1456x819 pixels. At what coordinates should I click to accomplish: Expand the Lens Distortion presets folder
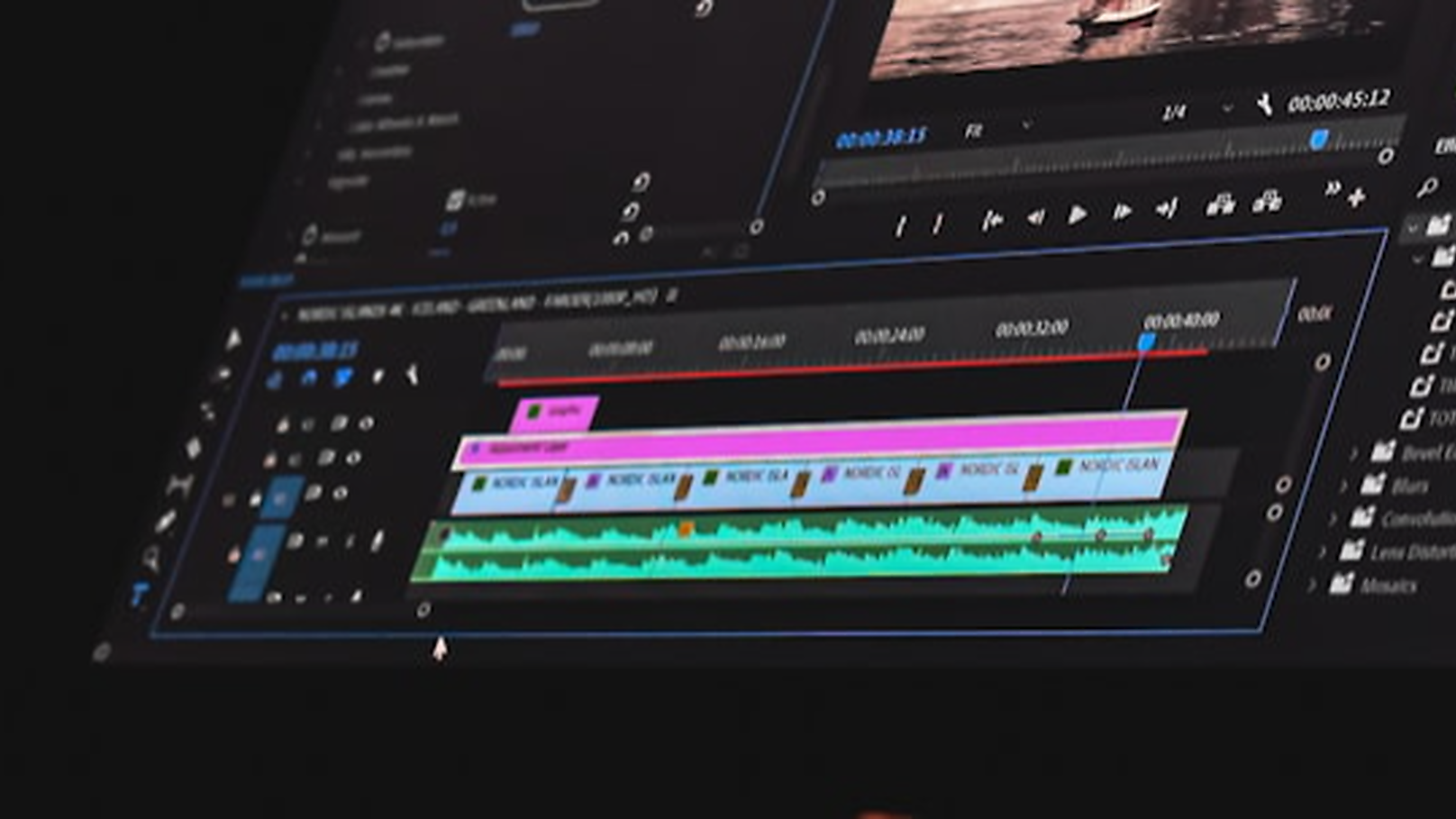click(x=1323, y=551)
